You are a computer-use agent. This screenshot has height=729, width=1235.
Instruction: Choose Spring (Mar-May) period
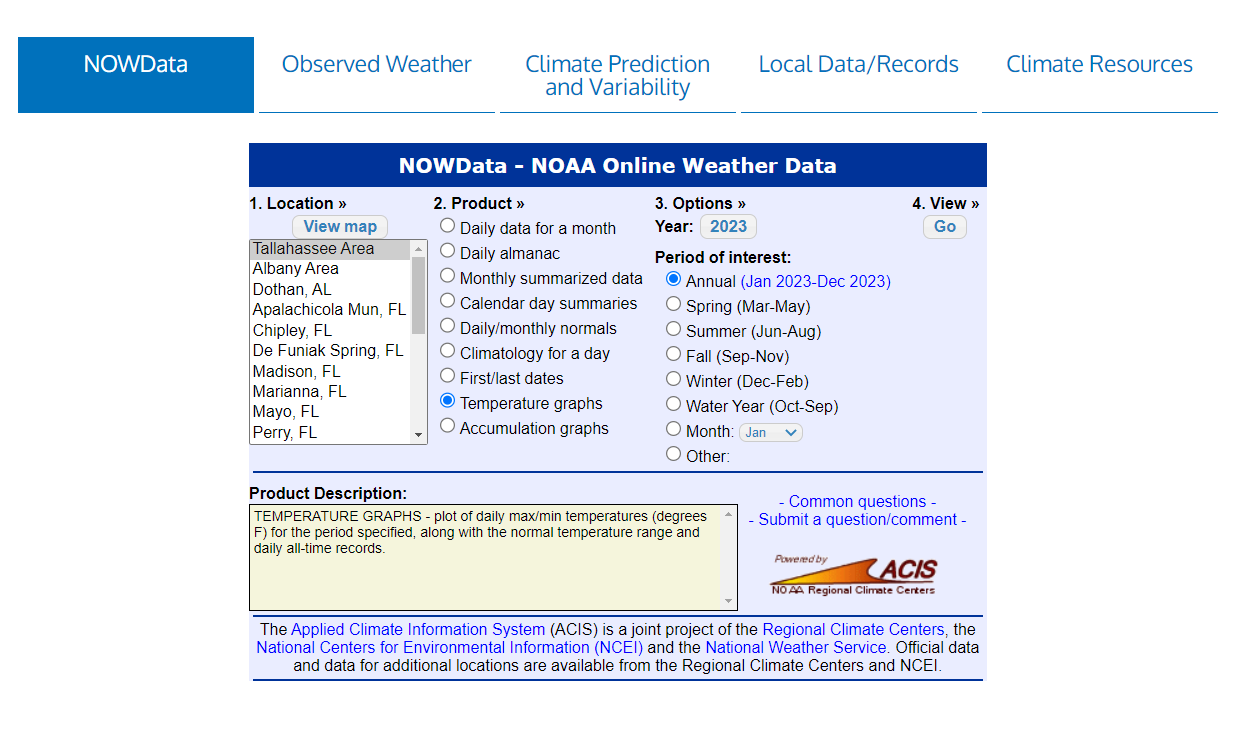click(x=673, y=305)
